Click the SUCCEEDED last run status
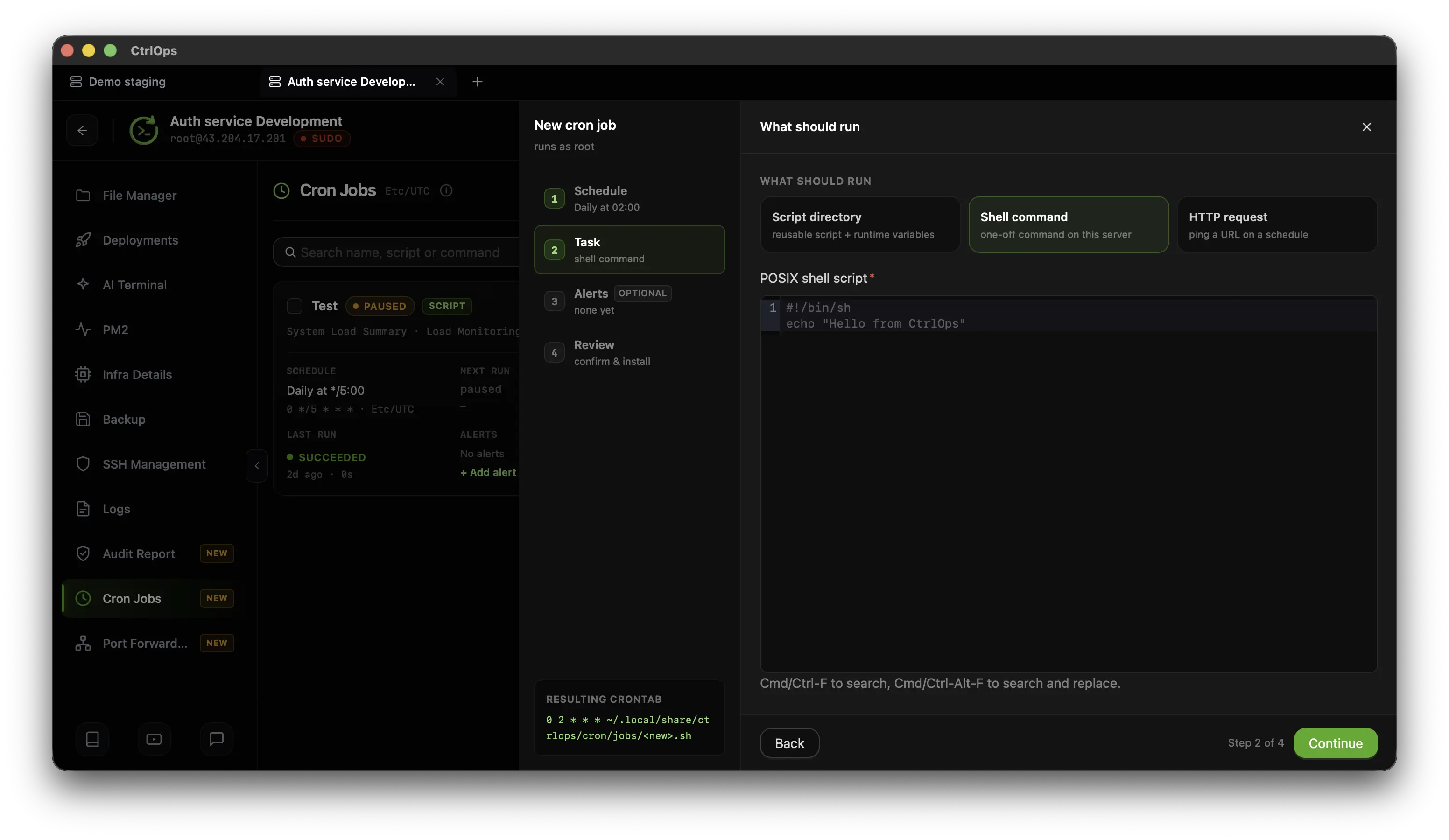The height and width of the screenshot is (840, 1449). coord(327,457)
